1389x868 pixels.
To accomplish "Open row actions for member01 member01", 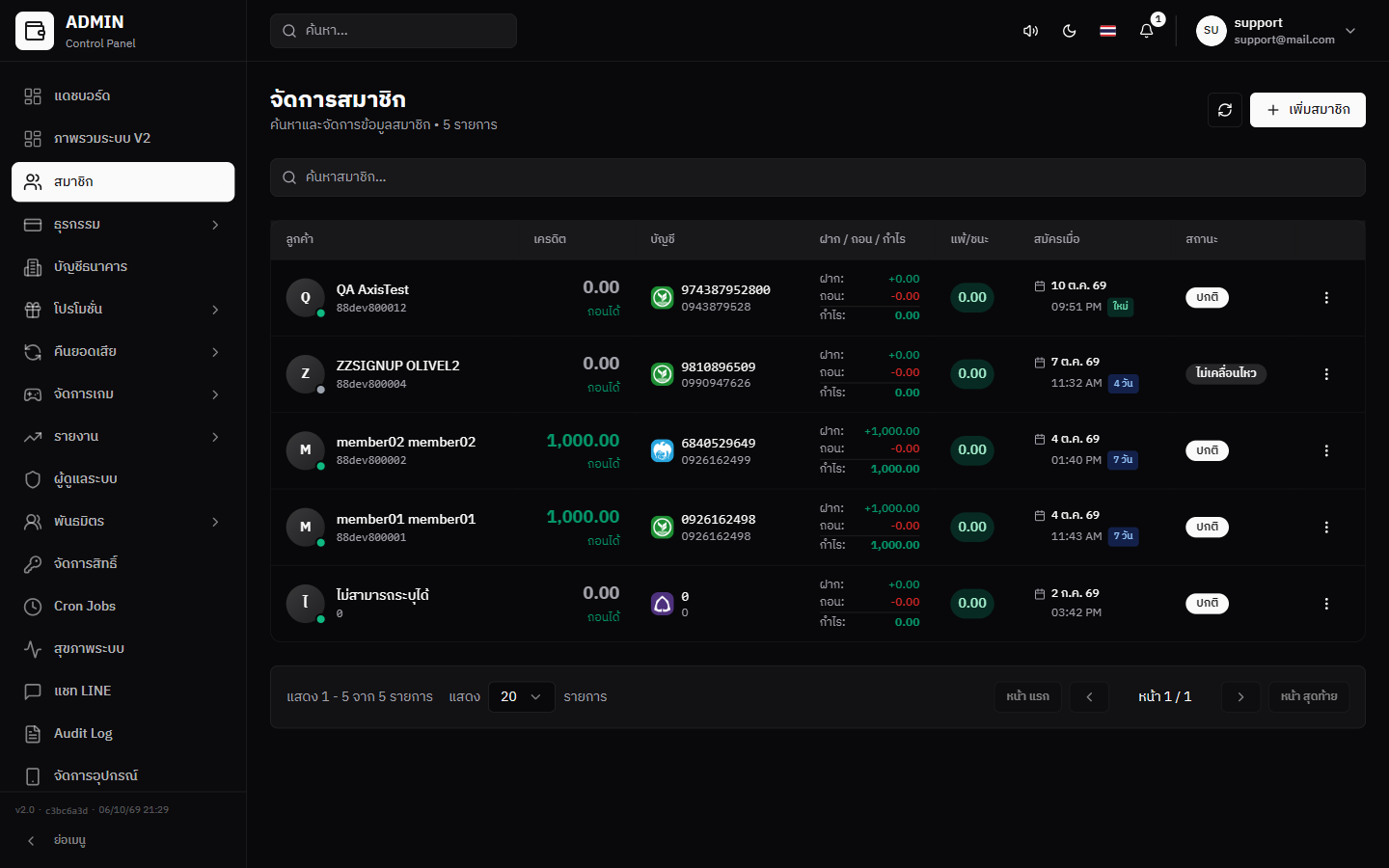I will click(1326, 528).
